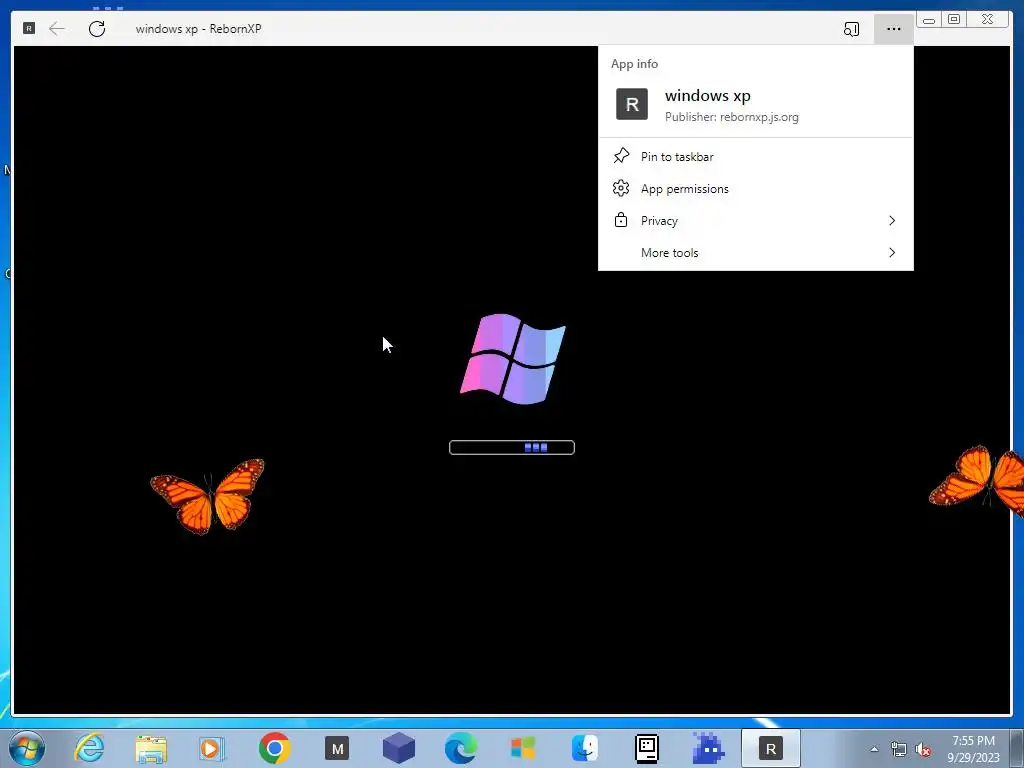This screenshot has height=768, width=1024.
Task: Expand the More tools submenu
Action: [756, 253]
